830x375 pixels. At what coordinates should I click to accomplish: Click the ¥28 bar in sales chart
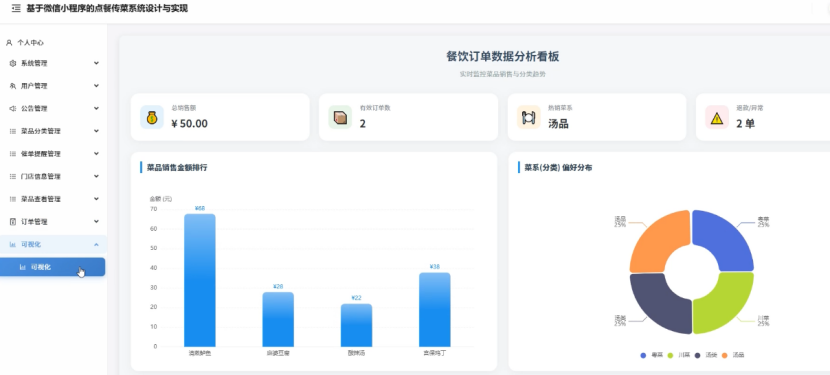pos(278,319)
